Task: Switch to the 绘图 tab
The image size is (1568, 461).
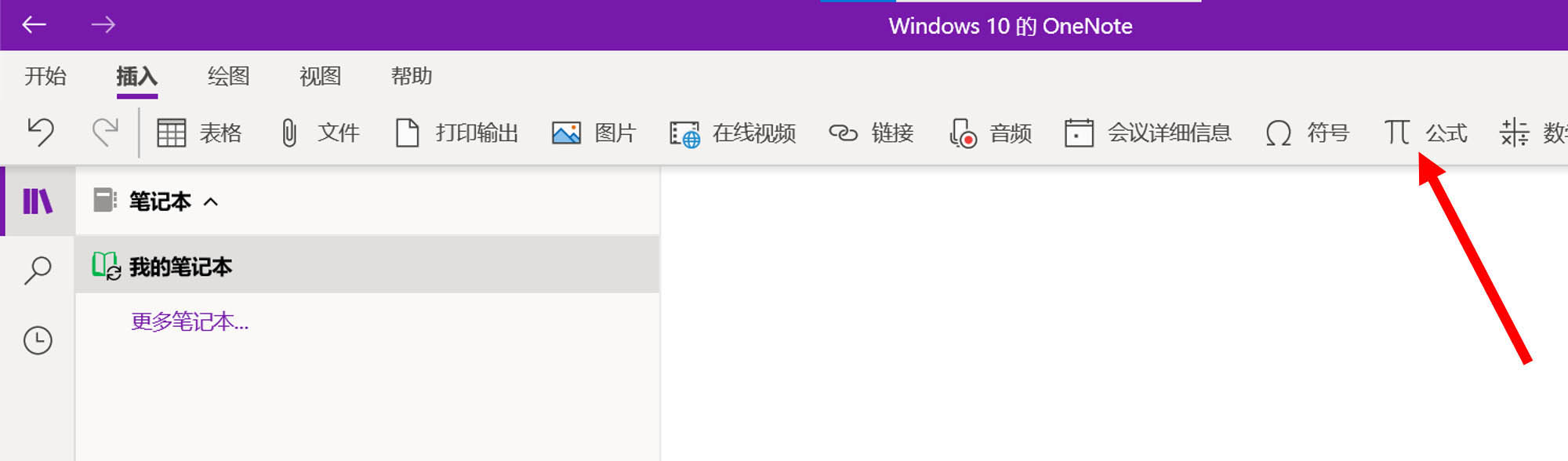Action: 229,76
